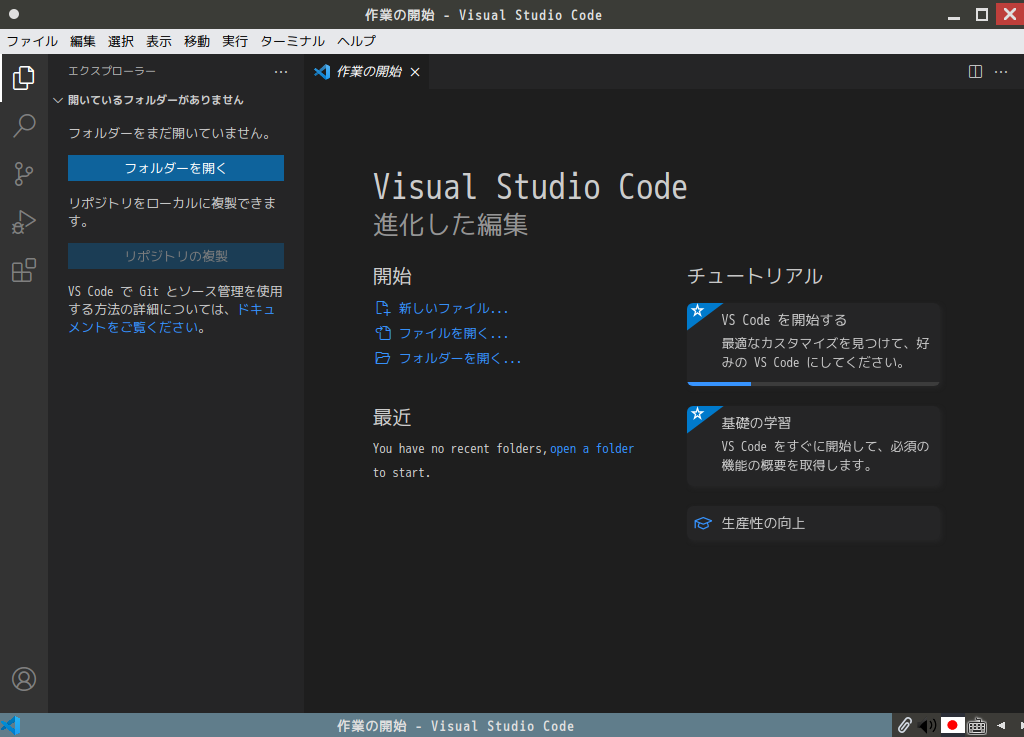
Task: Click the 新しいファイル... link
Action: pyautogui.click(x=453, y=308)
